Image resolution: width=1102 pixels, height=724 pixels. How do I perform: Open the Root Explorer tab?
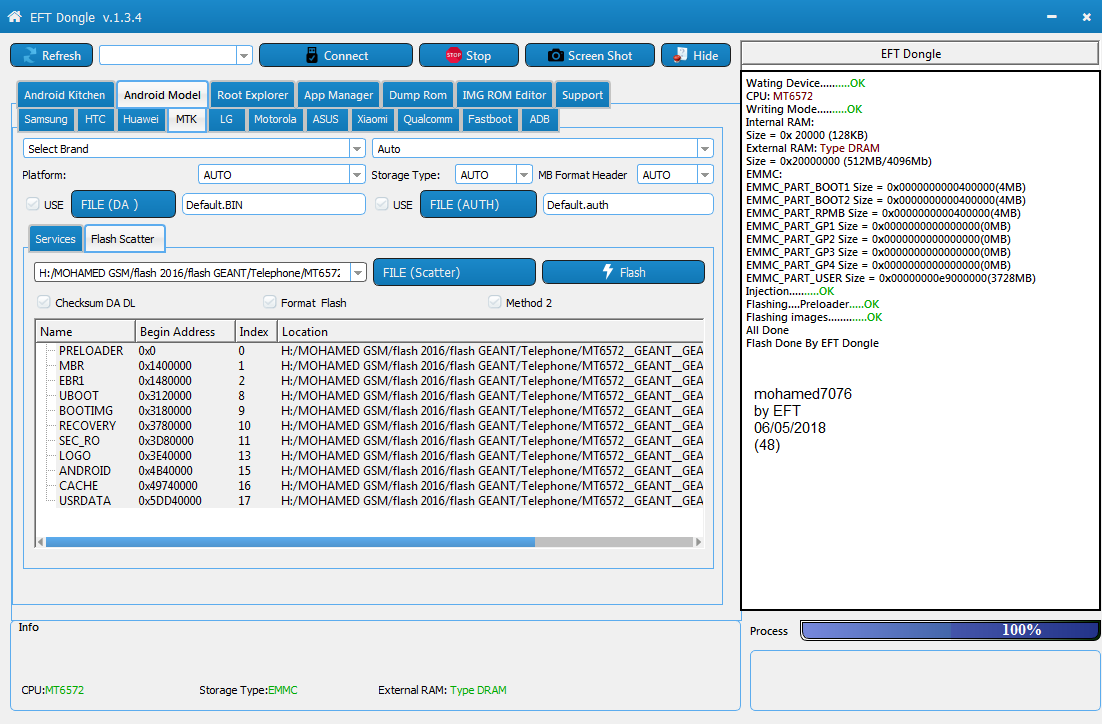252,95
